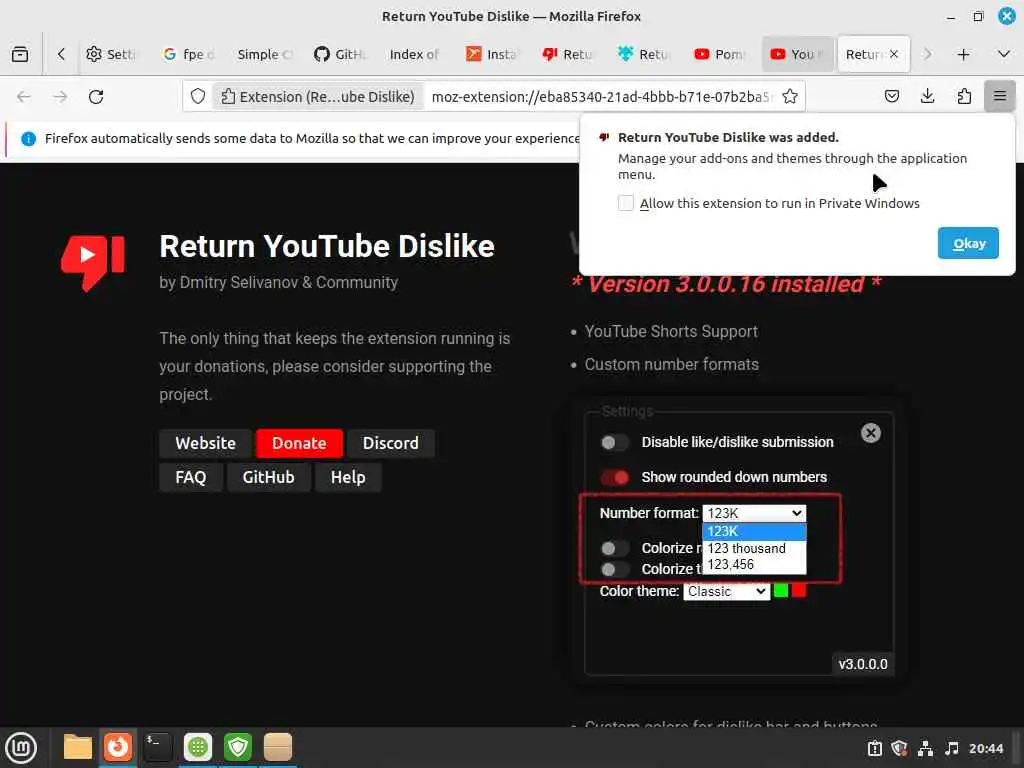Switch to the Pom YouTube tab
Image resolution: width=1024 pixels, height=768 pixels.
720,54
